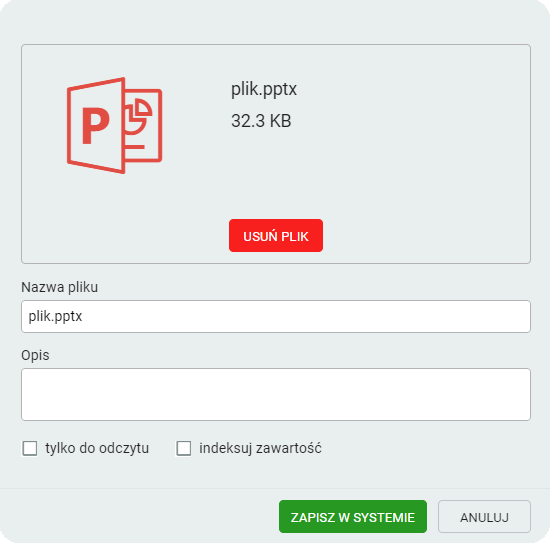Click the letter P on the PowerPoint icon
Viewport: 550px width, 543px height.
[95, 126]
